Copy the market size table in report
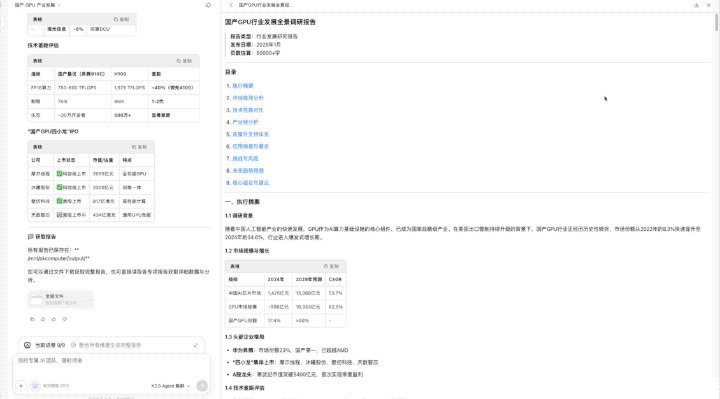Screen dimensions: 720x399 pos(331,266)
